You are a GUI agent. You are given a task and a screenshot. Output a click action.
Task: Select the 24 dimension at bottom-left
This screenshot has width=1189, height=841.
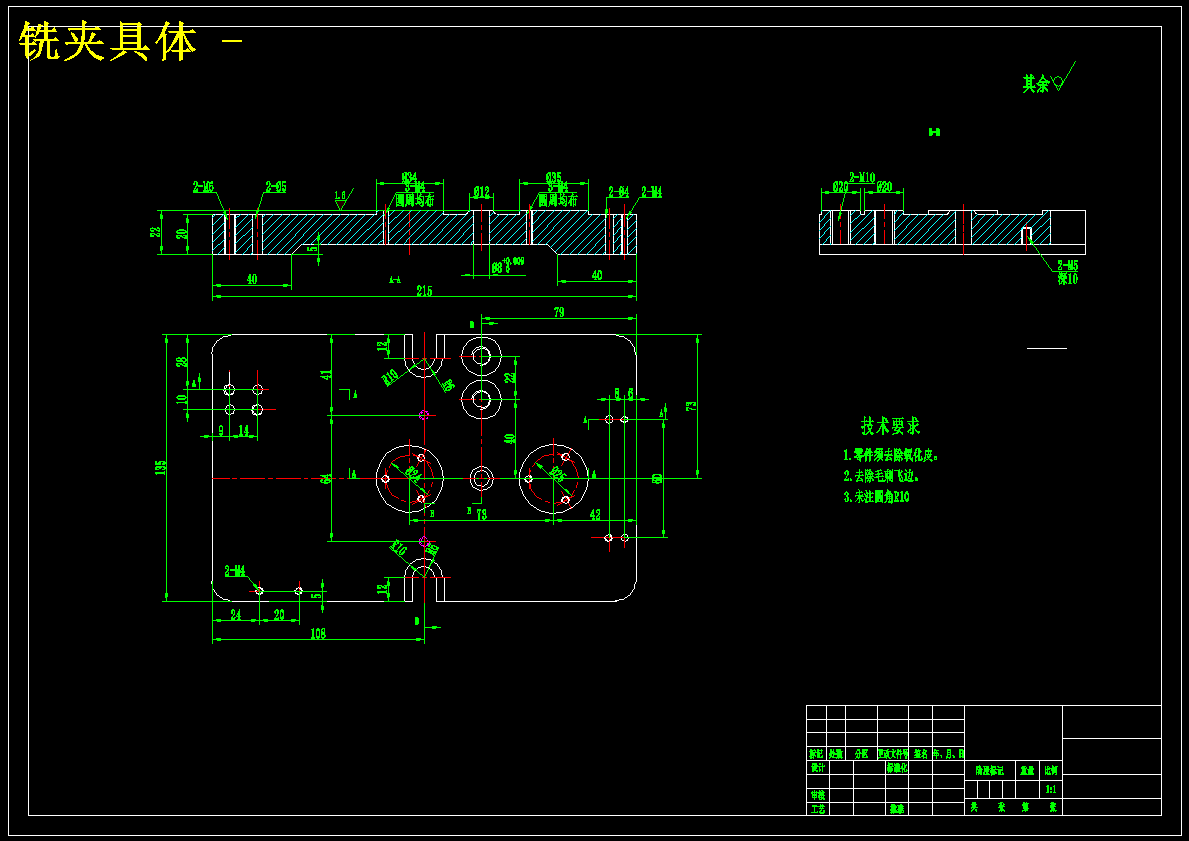click(236, 615)
